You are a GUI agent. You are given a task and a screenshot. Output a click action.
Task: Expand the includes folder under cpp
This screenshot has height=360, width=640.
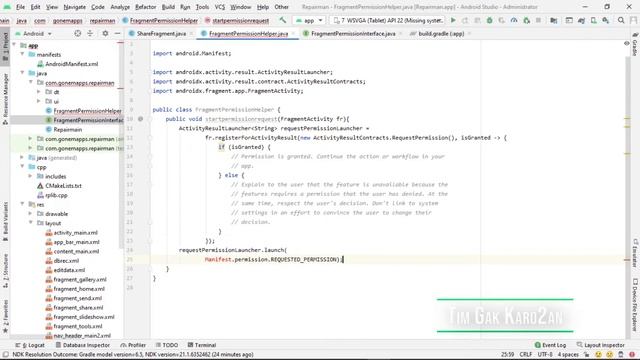tap(30, 176)
